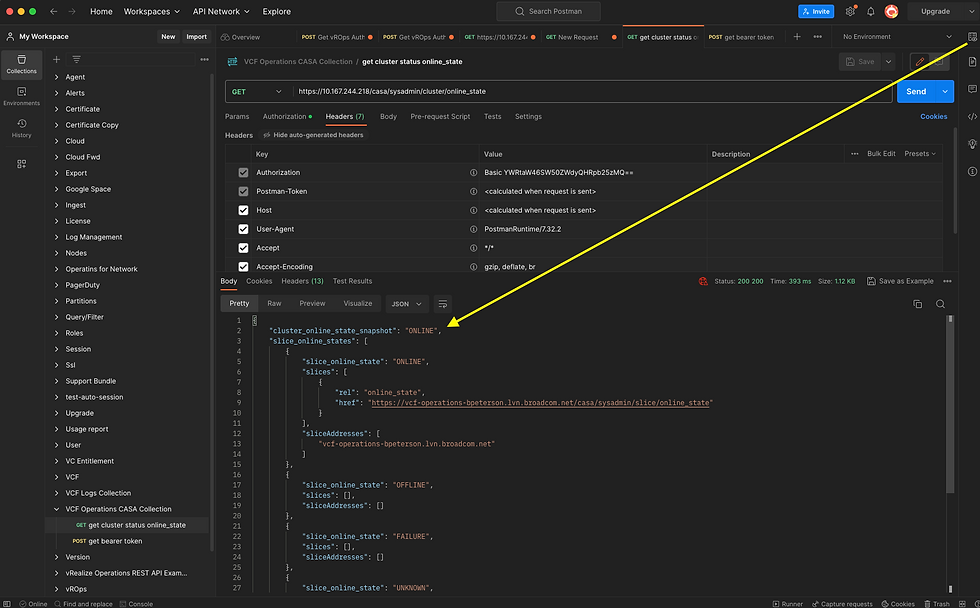Open the collections panel more options
This screenshot has height=608, width=980.
pyautogui.click(x=204, y=59)
